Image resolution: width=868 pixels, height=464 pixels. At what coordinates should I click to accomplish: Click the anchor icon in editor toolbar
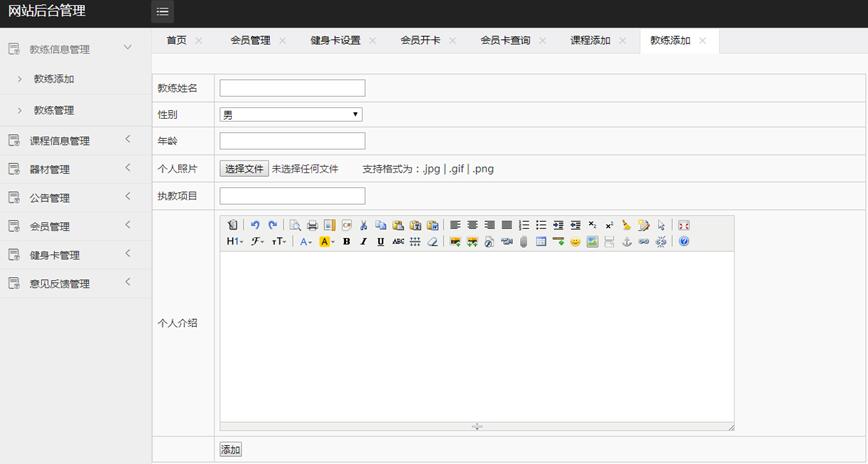627,242
